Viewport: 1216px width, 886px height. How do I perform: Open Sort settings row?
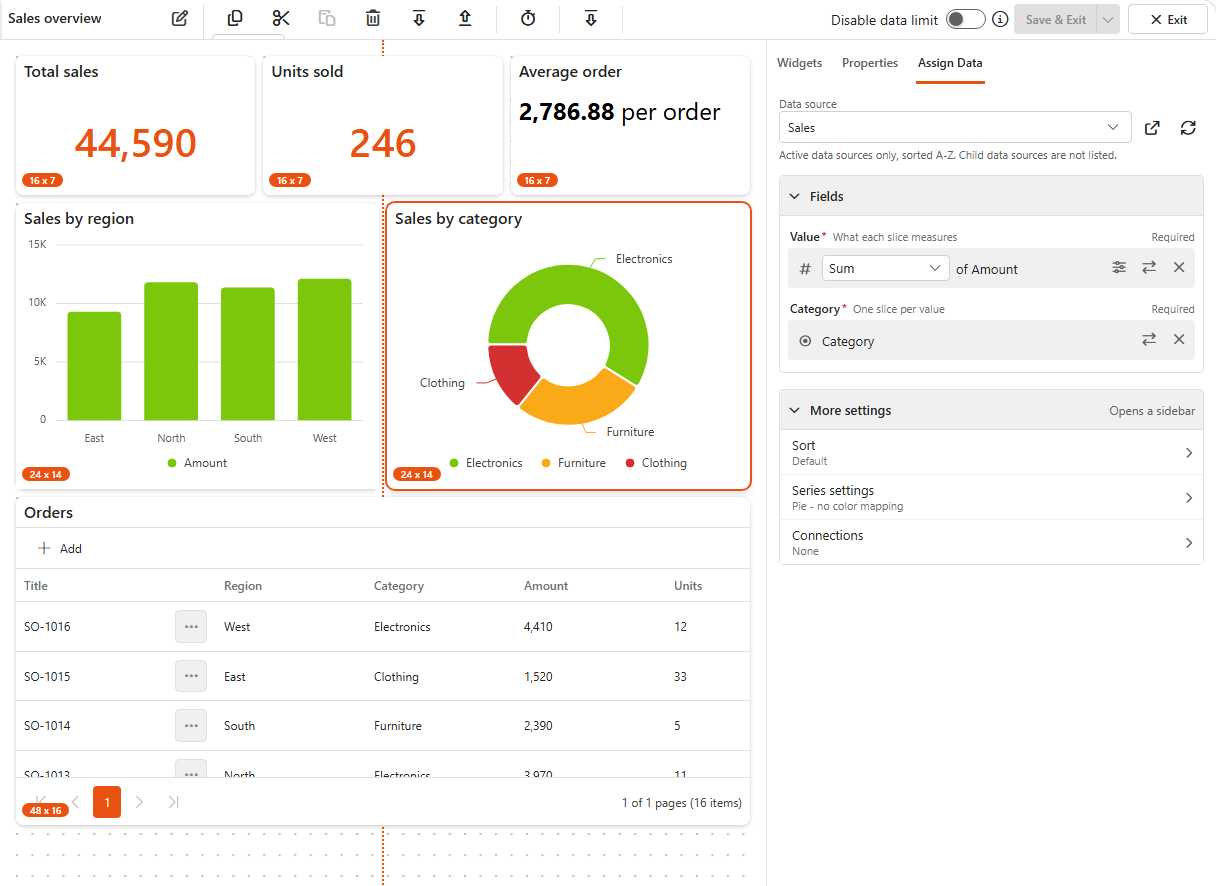(x=991, y=452)
